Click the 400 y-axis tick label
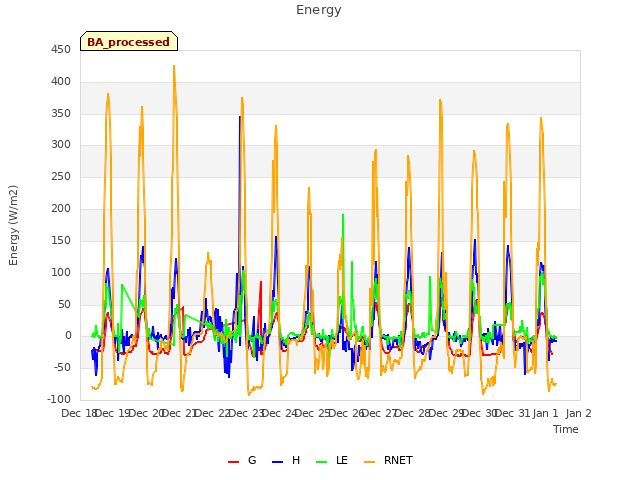The height and width of the screenshot is (480, 640). pos(61,82)
